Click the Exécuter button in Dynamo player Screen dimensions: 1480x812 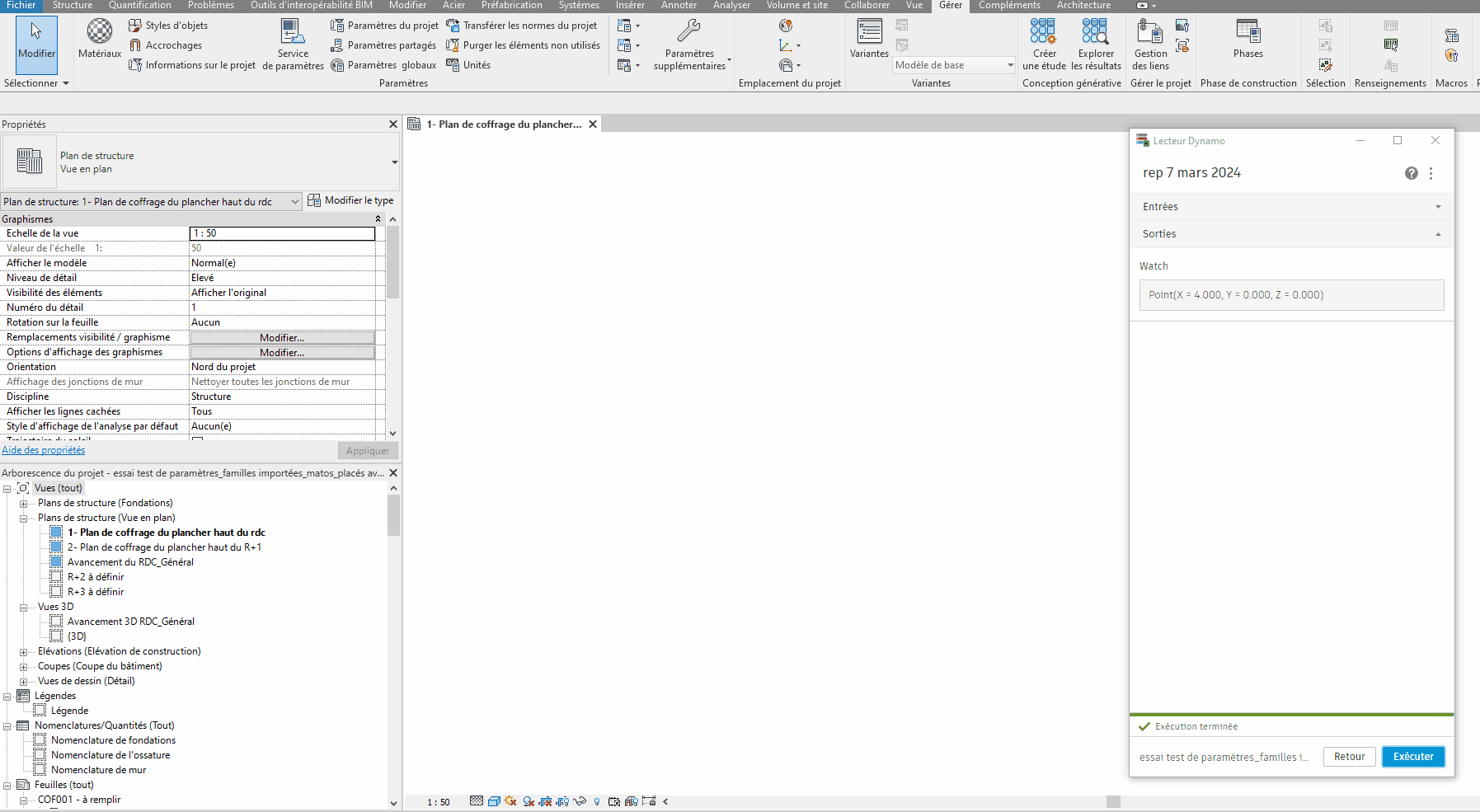1413,757
